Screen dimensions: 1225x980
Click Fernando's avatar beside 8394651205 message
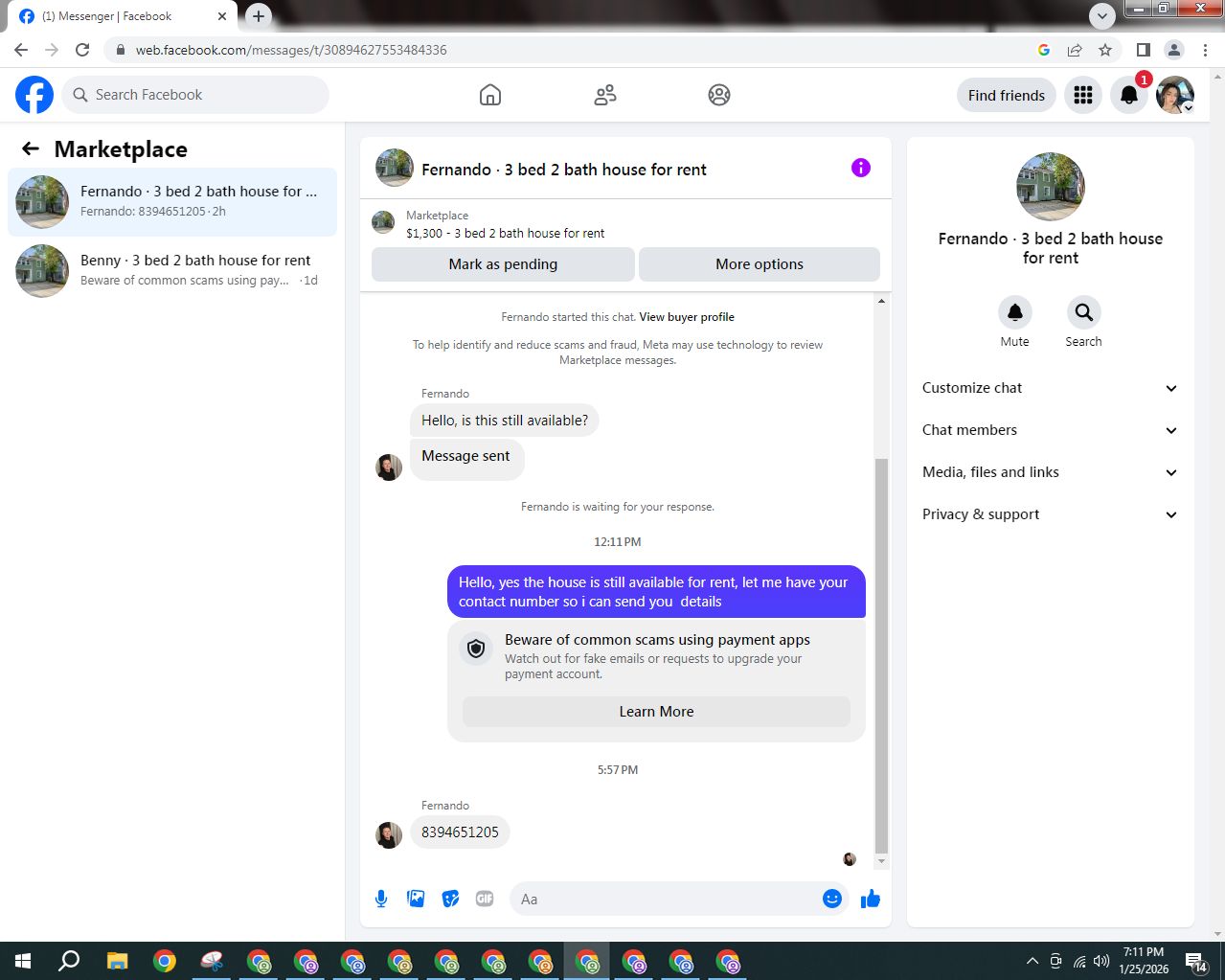[x=389, y=835]
